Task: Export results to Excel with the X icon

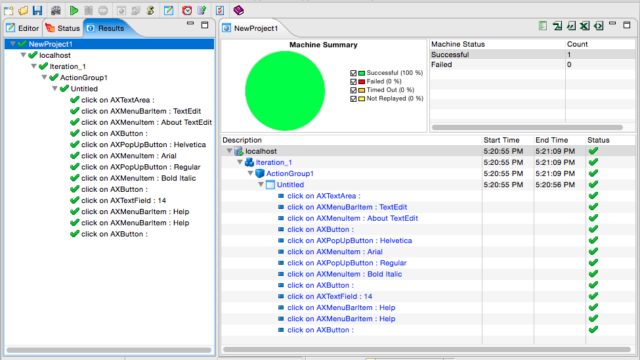Action: [x=585, y=26]
